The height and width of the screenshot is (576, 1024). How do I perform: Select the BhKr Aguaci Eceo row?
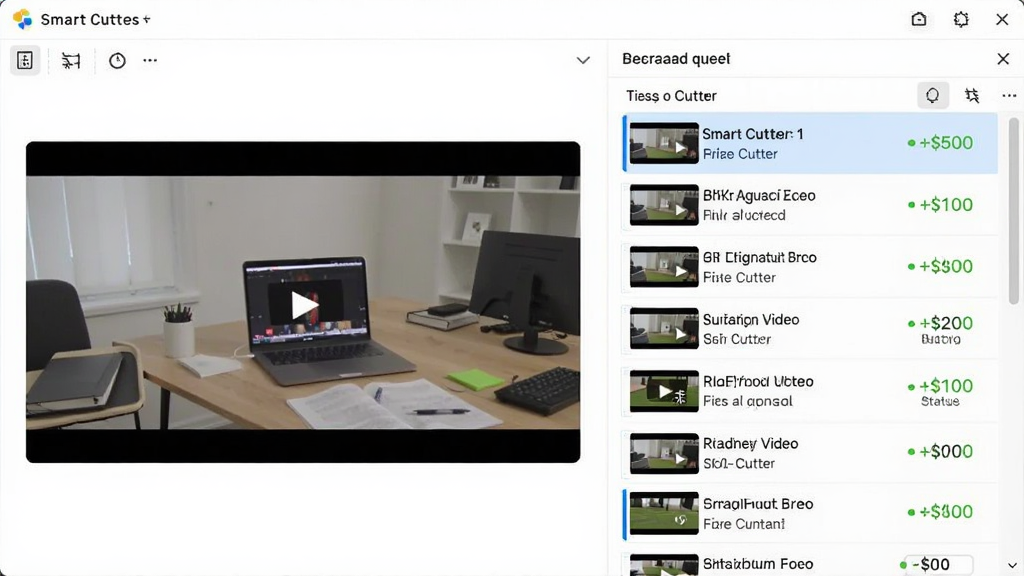point(810,205)
